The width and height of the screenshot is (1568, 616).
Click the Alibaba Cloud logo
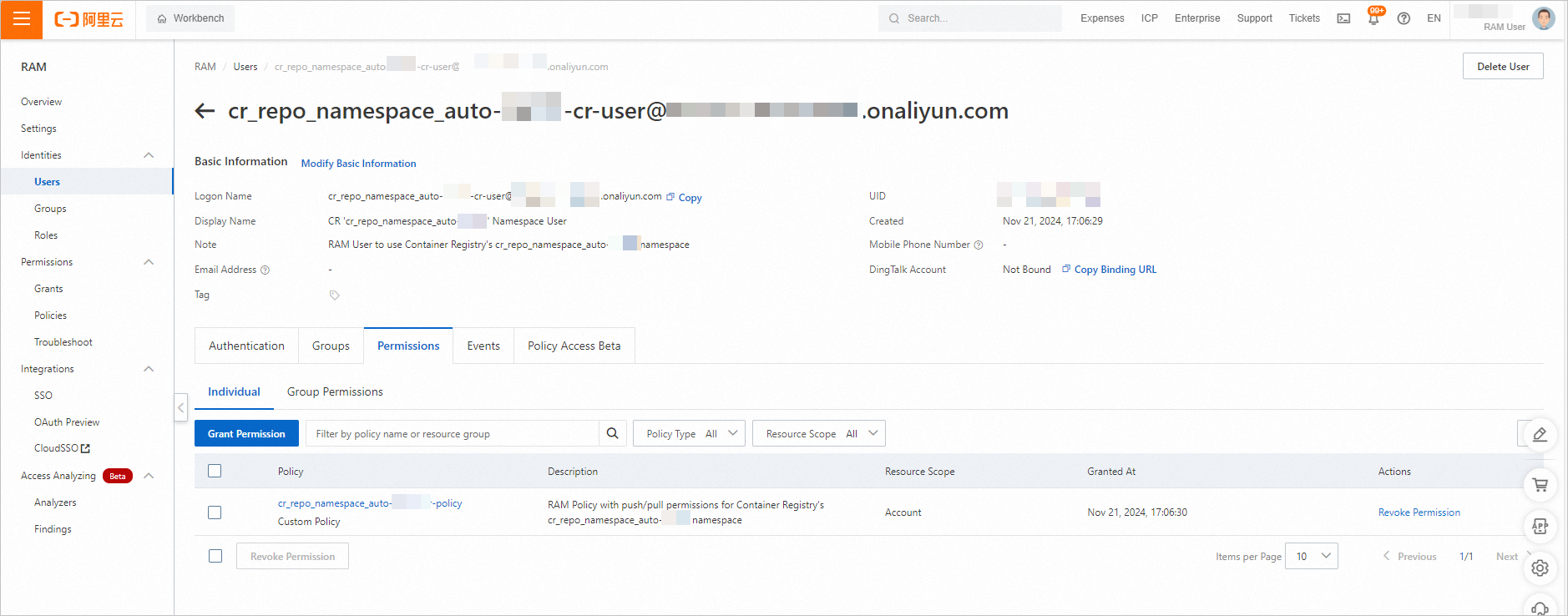(x=89, y=18)
